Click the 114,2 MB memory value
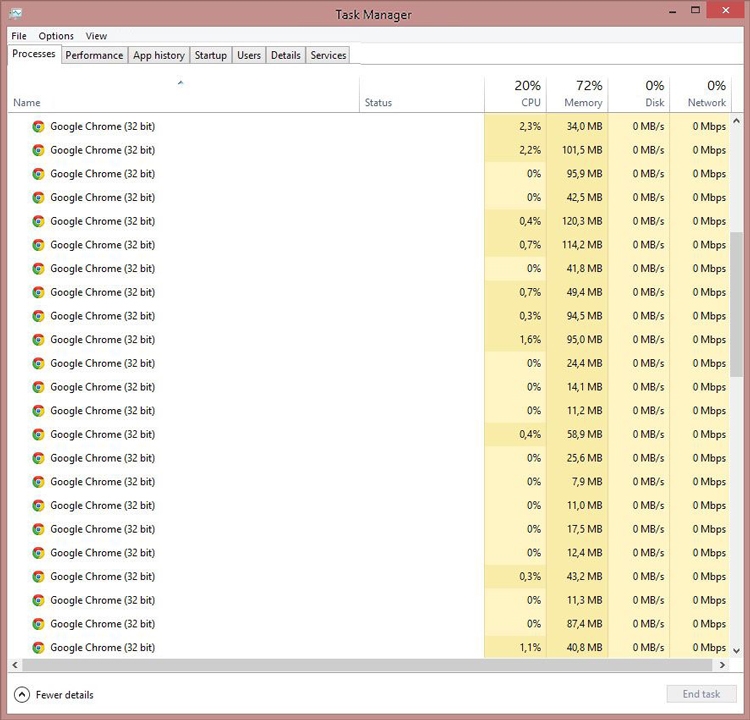Viewport: 750px width, 720px height. [582, 245]
